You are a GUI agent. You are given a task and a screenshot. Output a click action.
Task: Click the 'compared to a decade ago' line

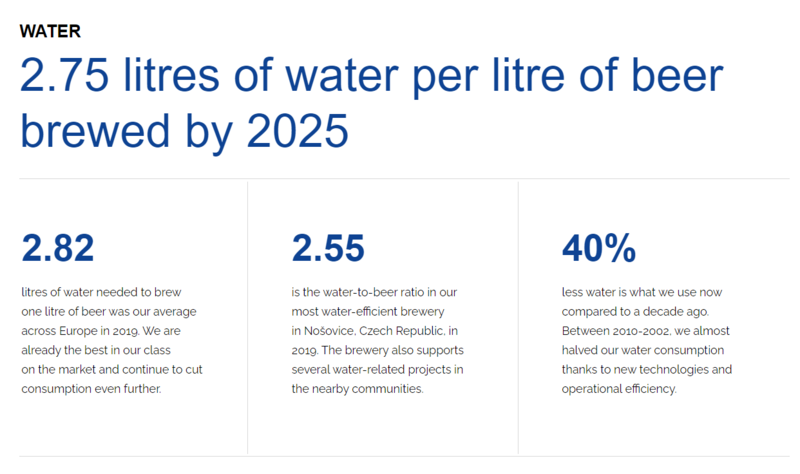click(635, 312)
